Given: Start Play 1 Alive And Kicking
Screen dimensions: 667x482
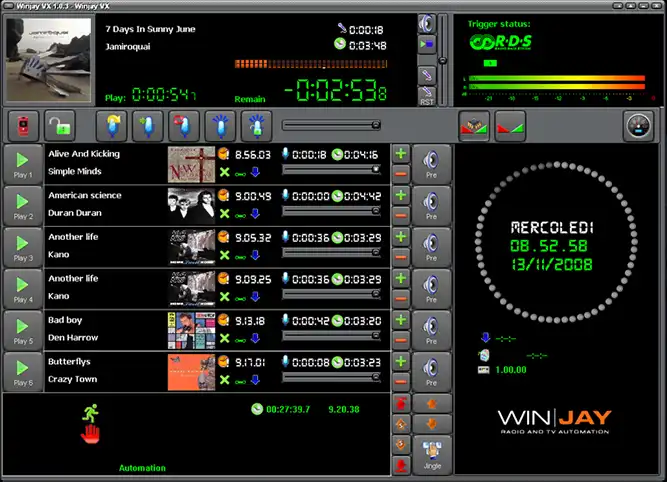Looking at the screenshot, I should [23, 165].
